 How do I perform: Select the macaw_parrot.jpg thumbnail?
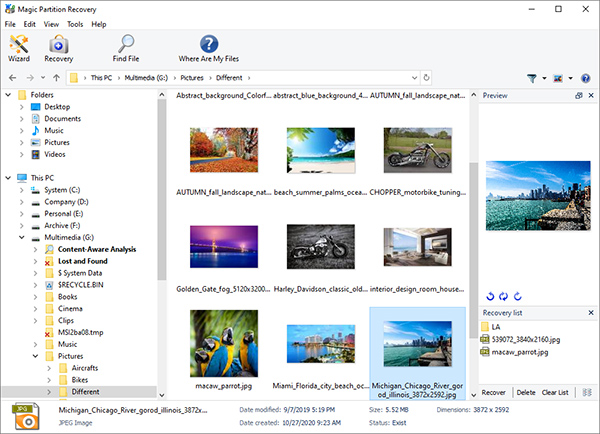tap(223, 343)
